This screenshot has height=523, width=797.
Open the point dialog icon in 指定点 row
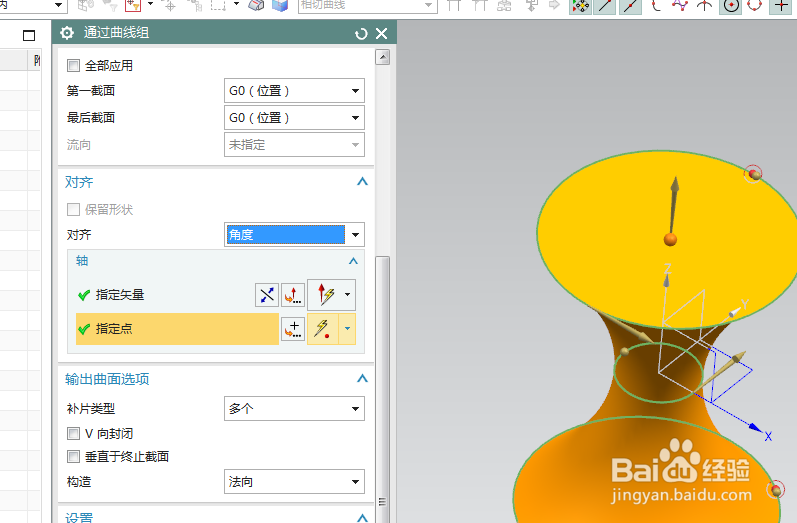click(293, 329)
